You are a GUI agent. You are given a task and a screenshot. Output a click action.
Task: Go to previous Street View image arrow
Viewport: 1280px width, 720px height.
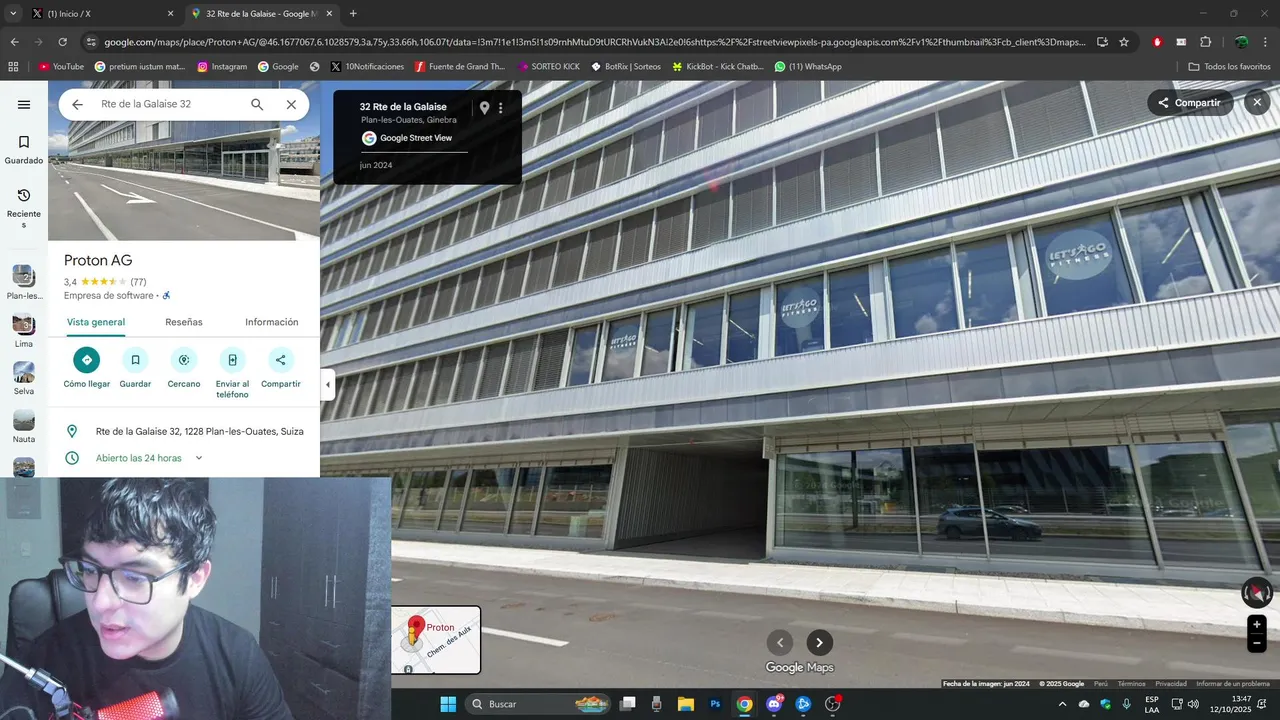(780, 643)
